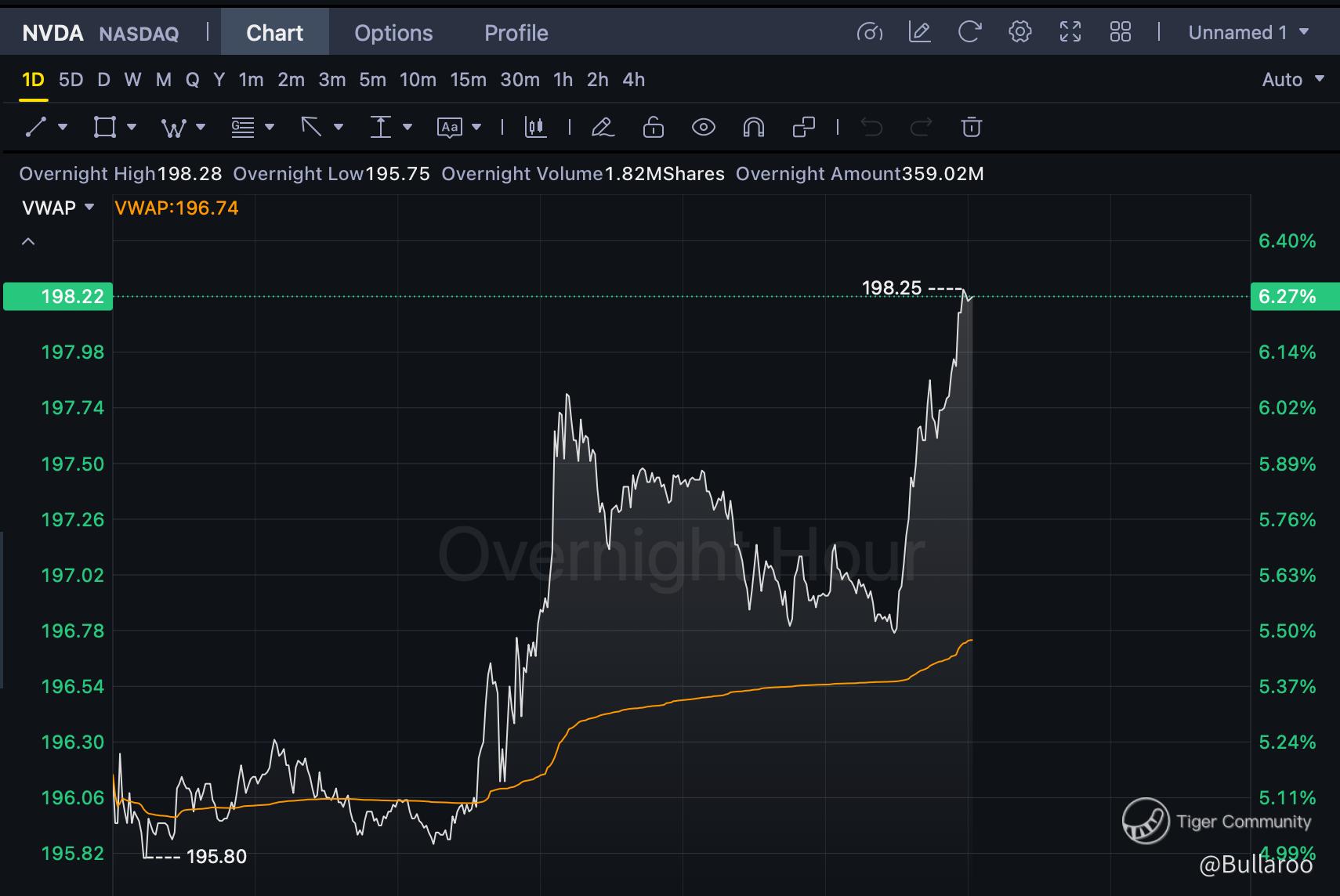Redo the drawing action

click(921, 127)
